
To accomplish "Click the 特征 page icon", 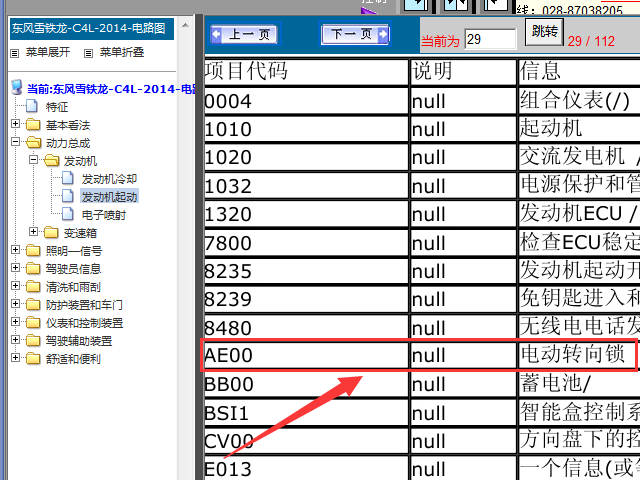I will (x=32, y=106).
